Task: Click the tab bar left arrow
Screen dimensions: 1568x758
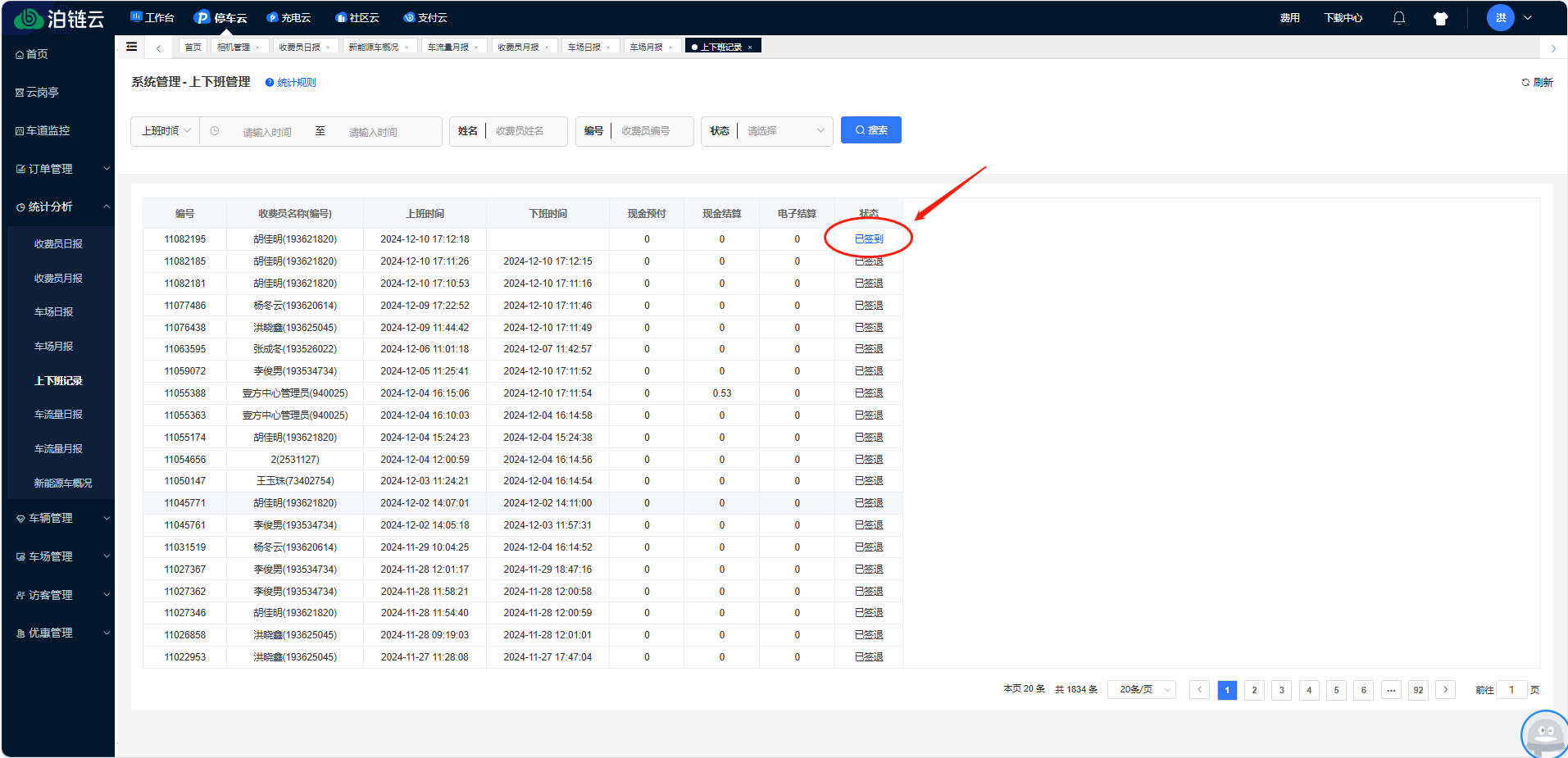Action: point(158,48)
